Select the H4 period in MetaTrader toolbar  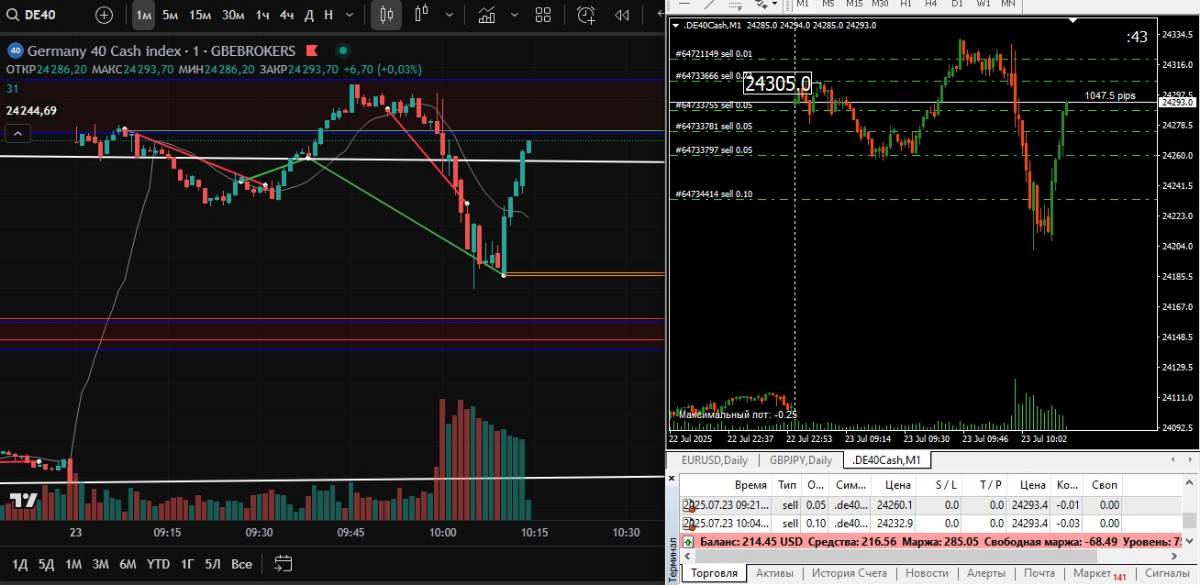click(930, 5)
